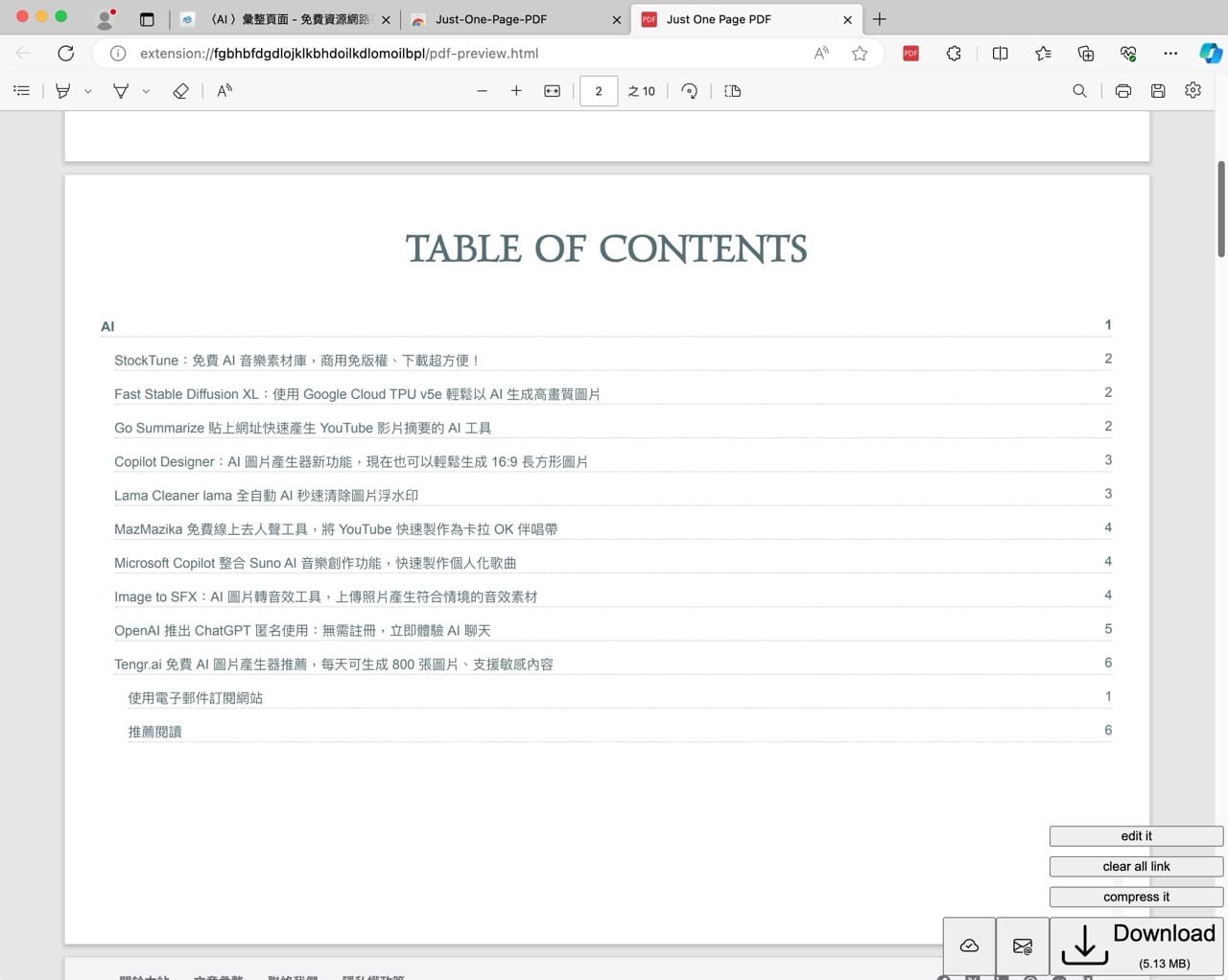Click the 'clear all link' button
Viewport: 1228px width, 980px height.
coord(1136,867)
